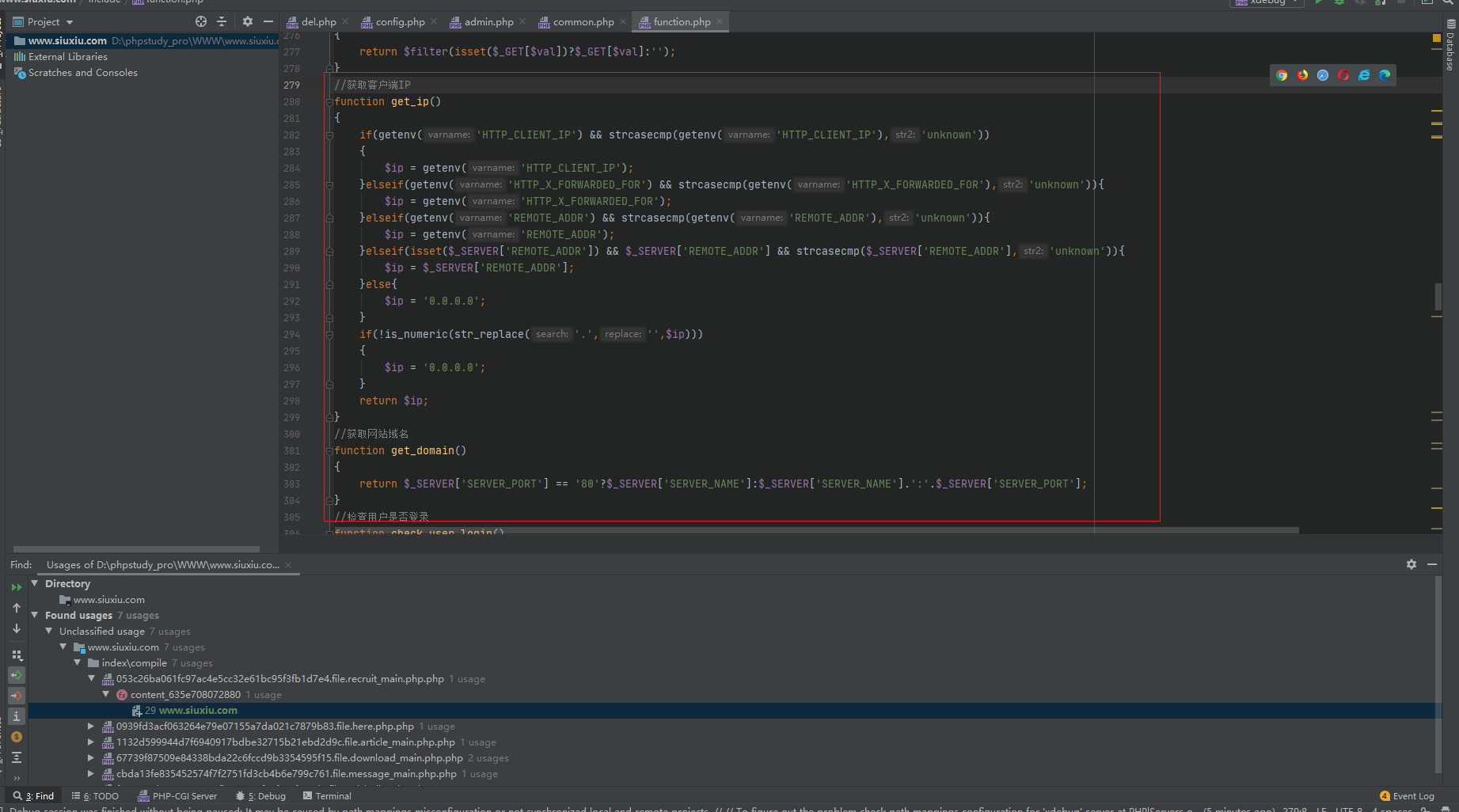This screenshot has width=1459, height=812.
Task: Switch to the config.php editor tab
Action: (x=400, y=22)
